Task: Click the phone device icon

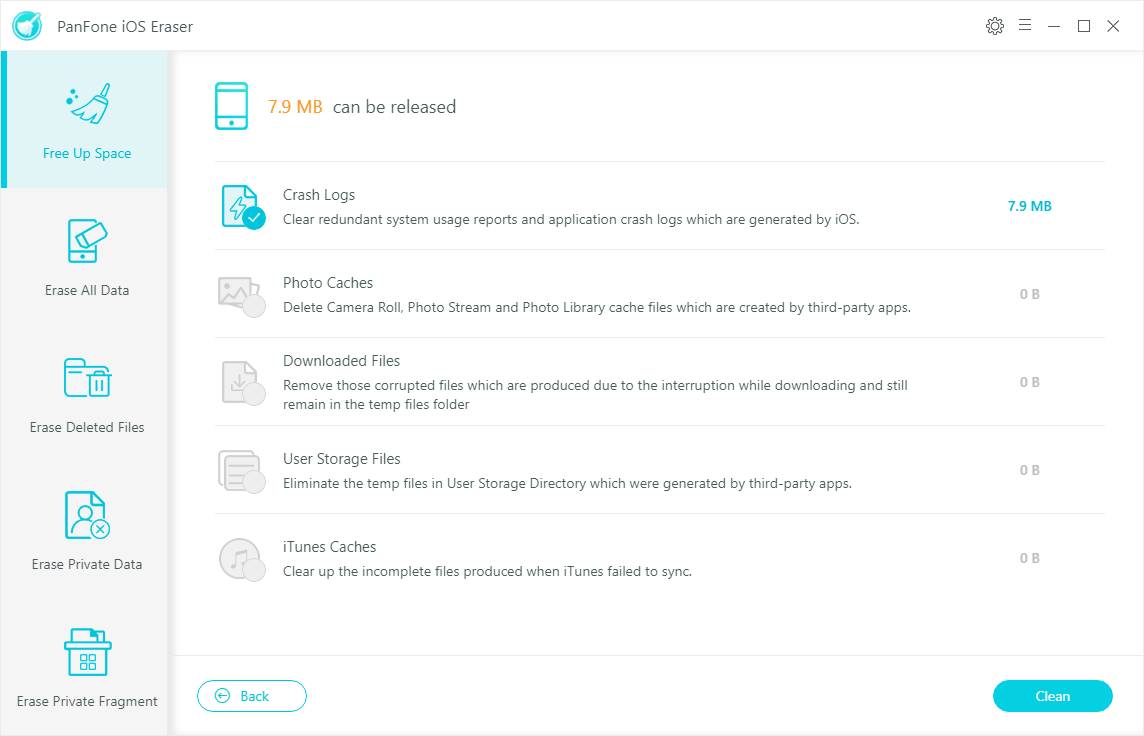Action: (231, 106)
